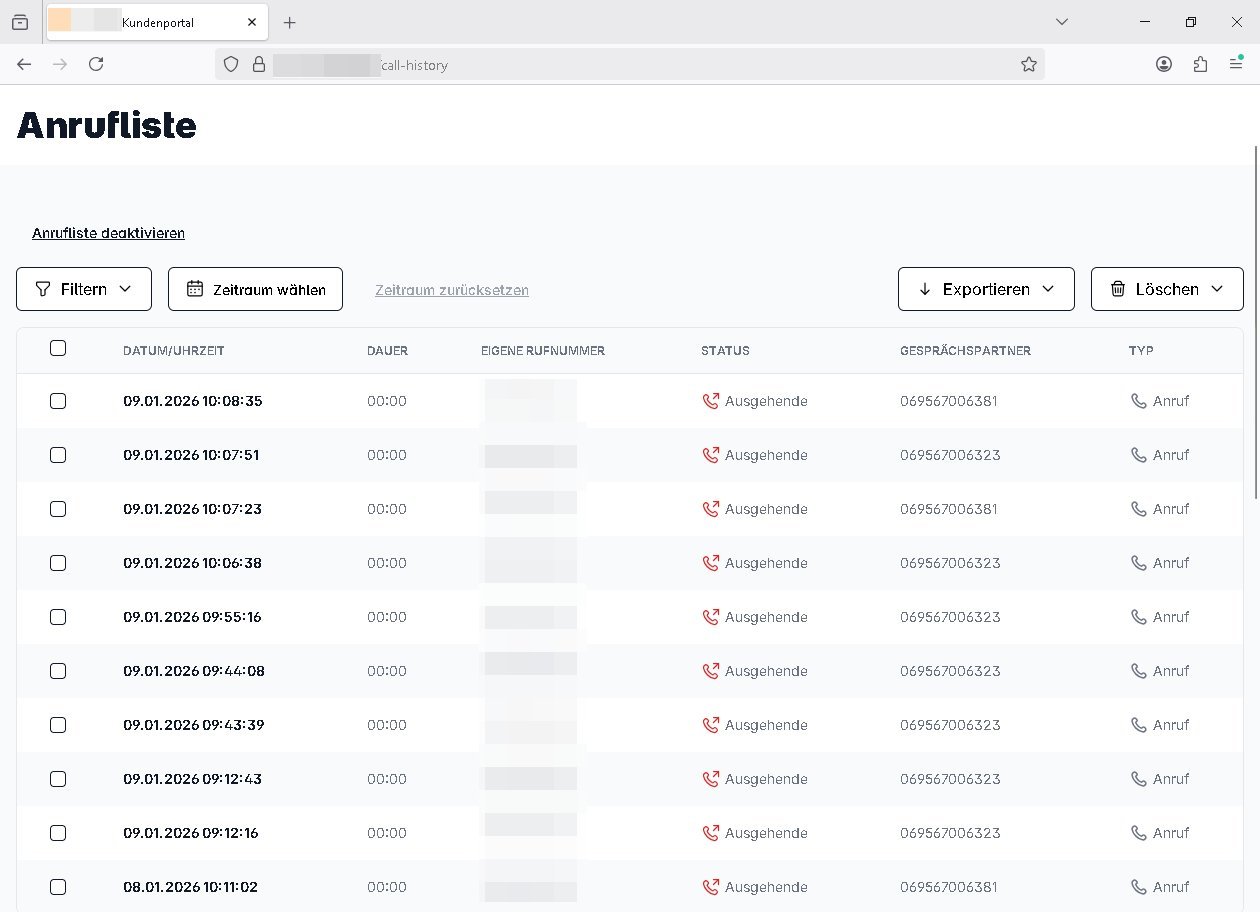Open the Exportieren dropdown
This screenshot has width=1260, height=912.
[986, 289]
